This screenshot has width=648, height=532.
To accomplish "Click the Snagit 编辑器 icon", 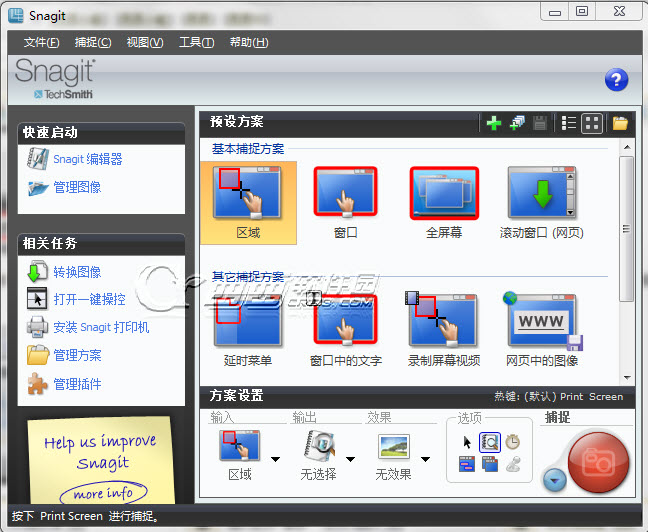I will tap(38, 159).
